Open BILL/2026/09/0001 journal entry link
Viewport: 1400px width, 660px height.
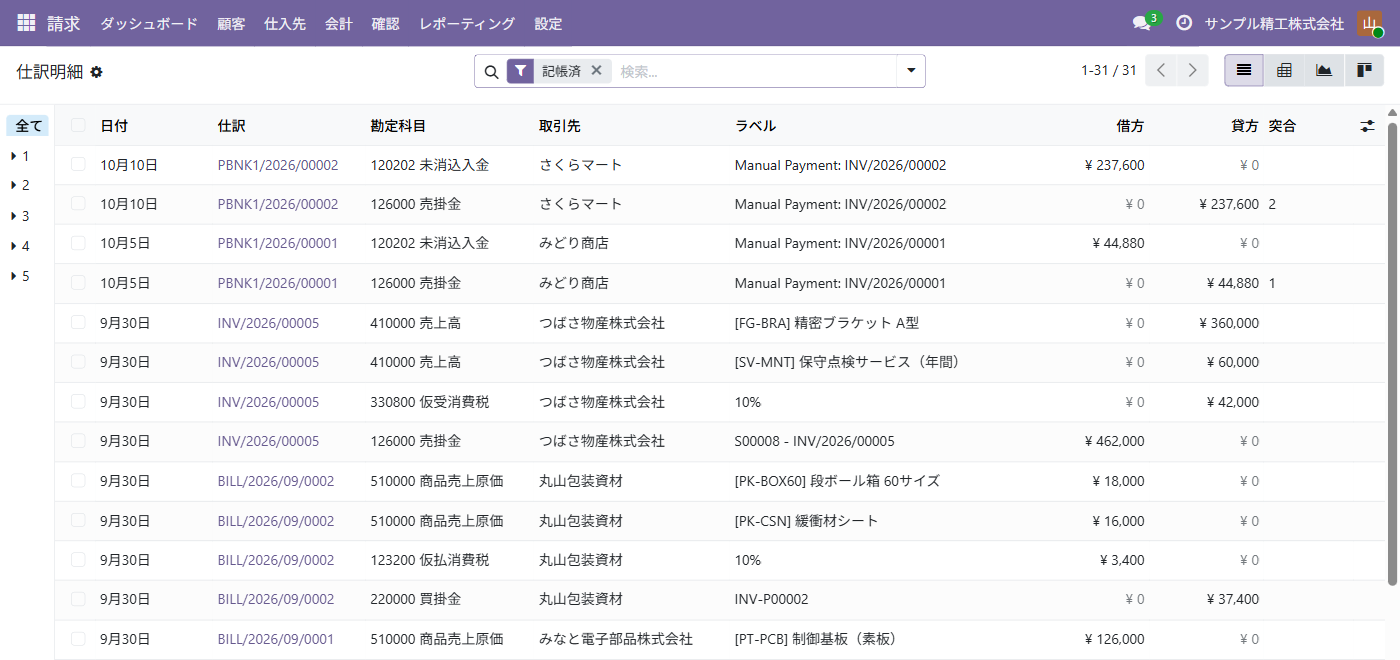pos(276,639)
